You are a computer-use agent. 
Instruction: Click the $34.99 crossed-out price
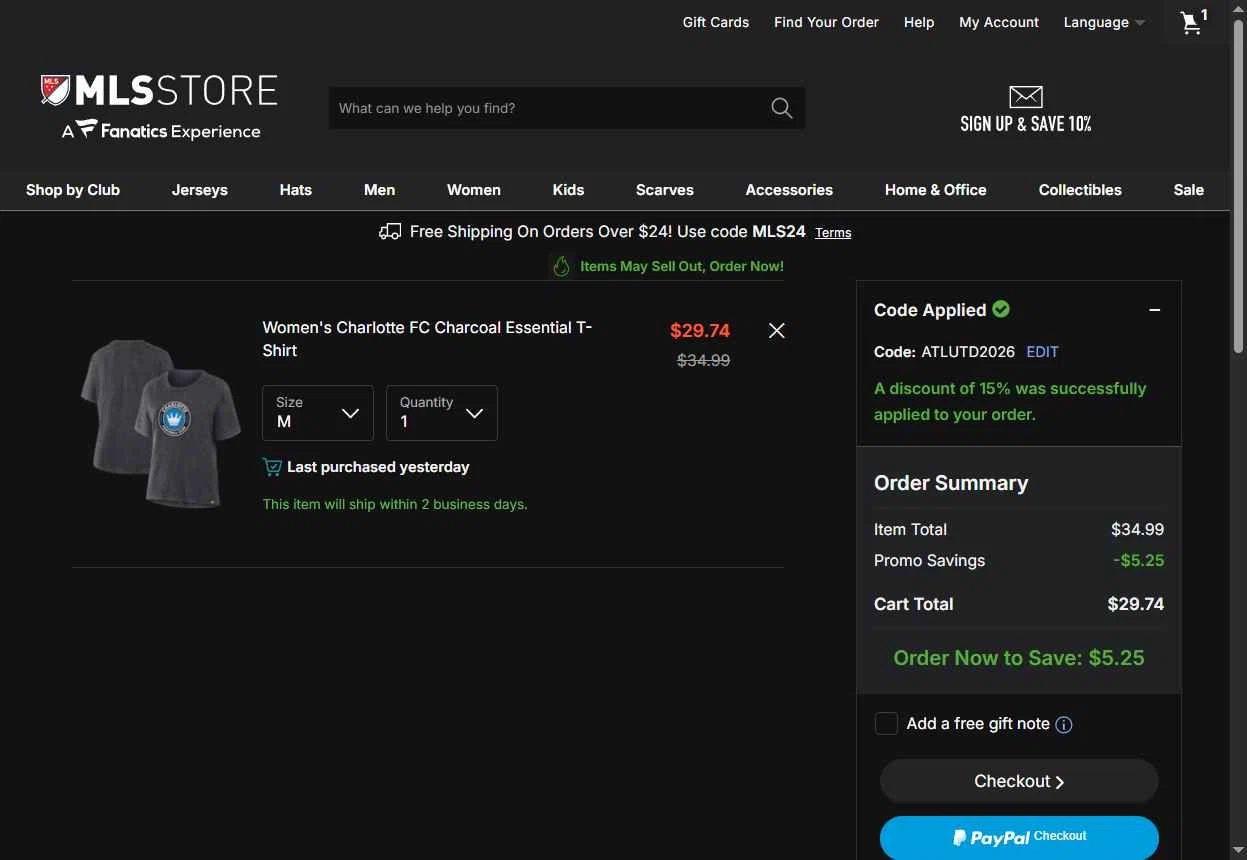click(704, 361)
